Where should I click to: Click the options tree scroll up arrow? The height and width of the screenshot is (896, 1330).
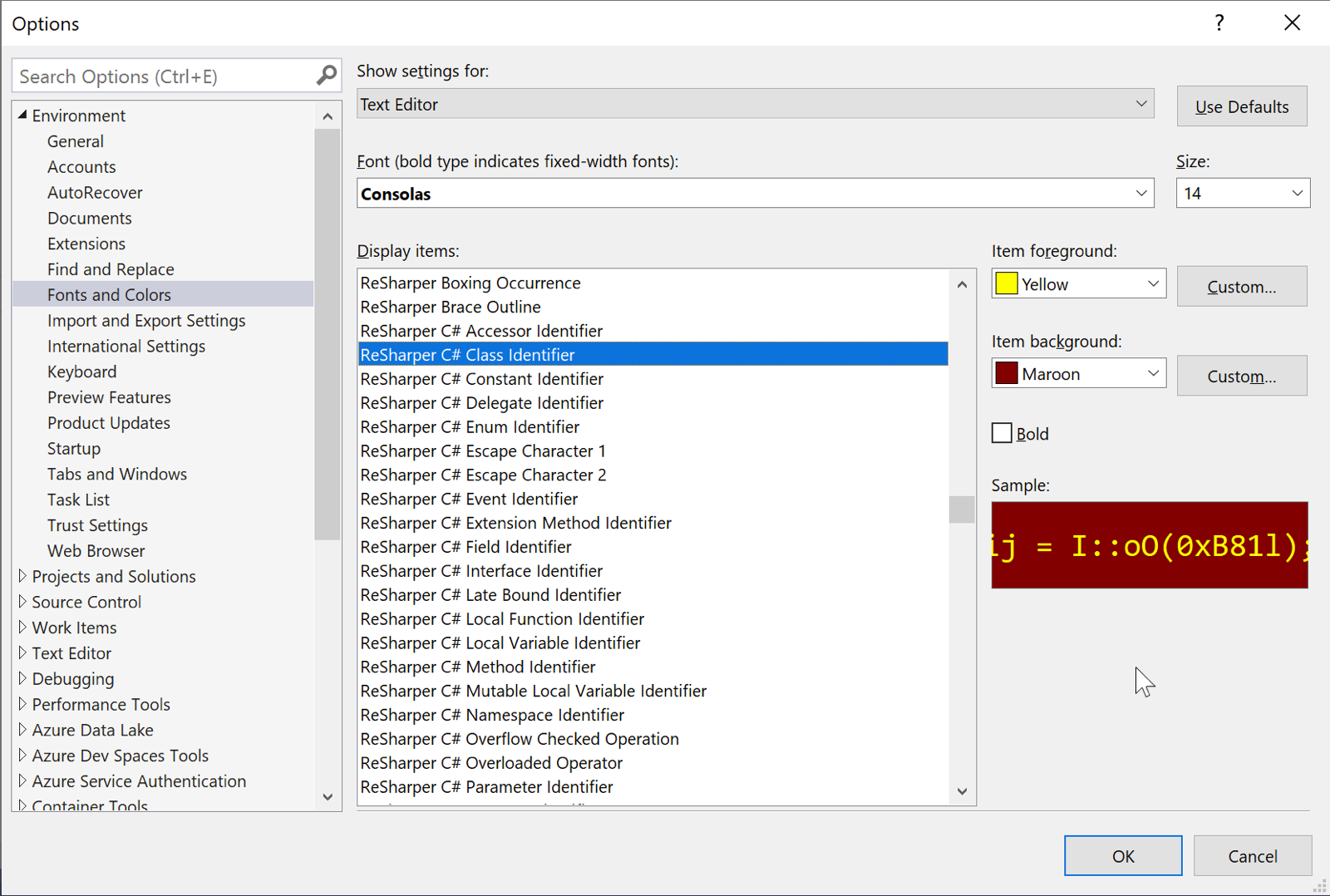coord(328,116)
